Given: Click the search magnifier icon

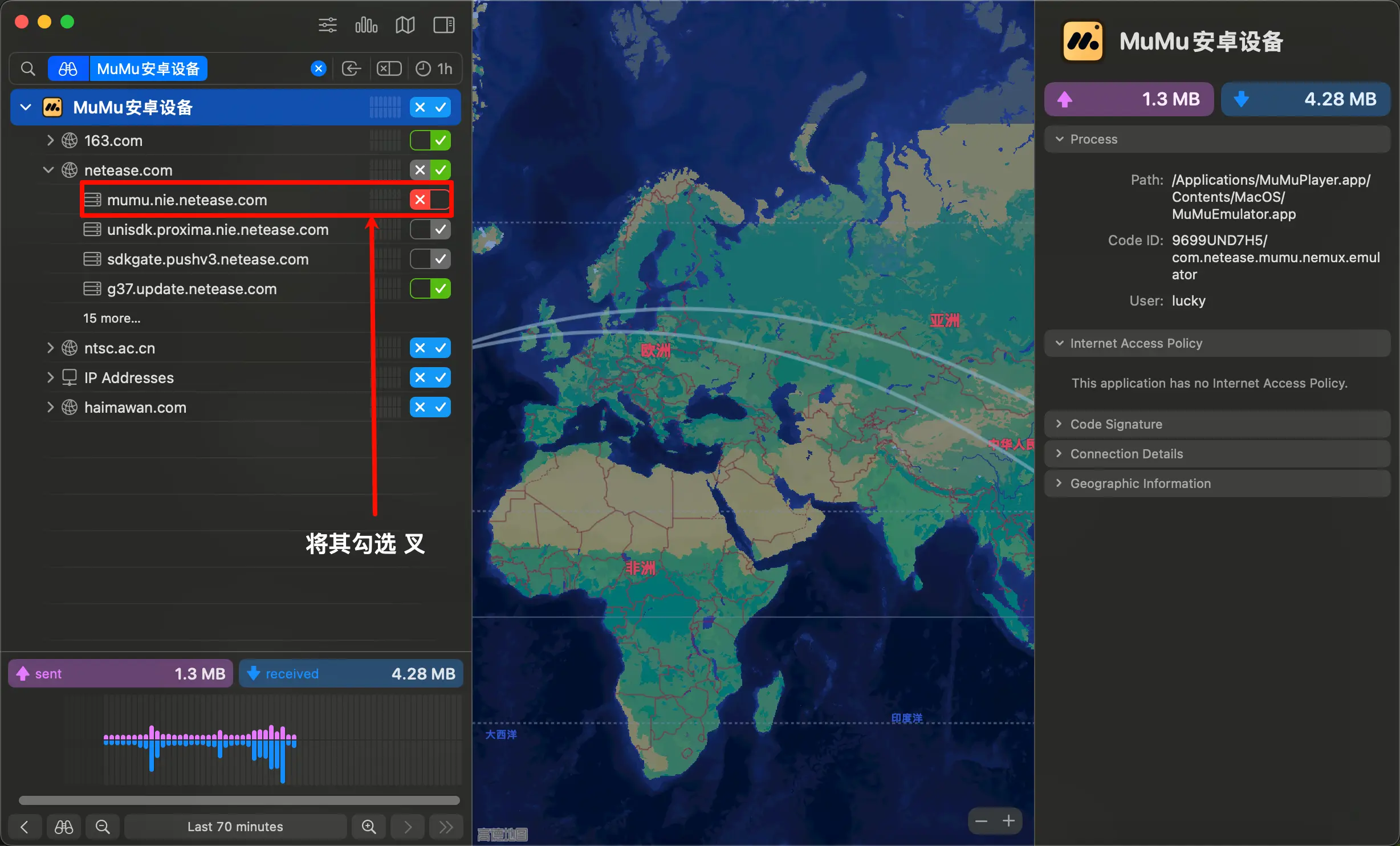Looking at the screenshot, I should [x=28, y=69].
